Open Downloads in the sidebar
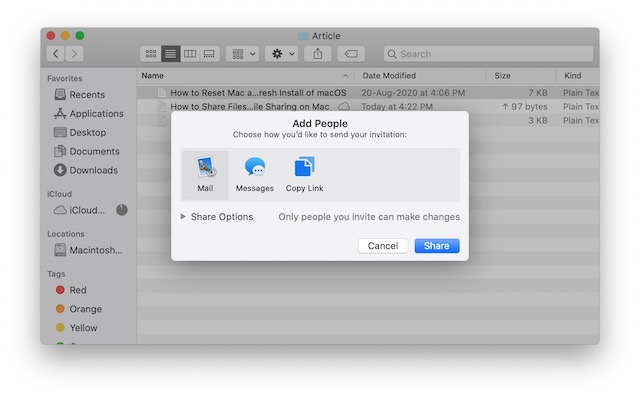 tap(86, 170)
